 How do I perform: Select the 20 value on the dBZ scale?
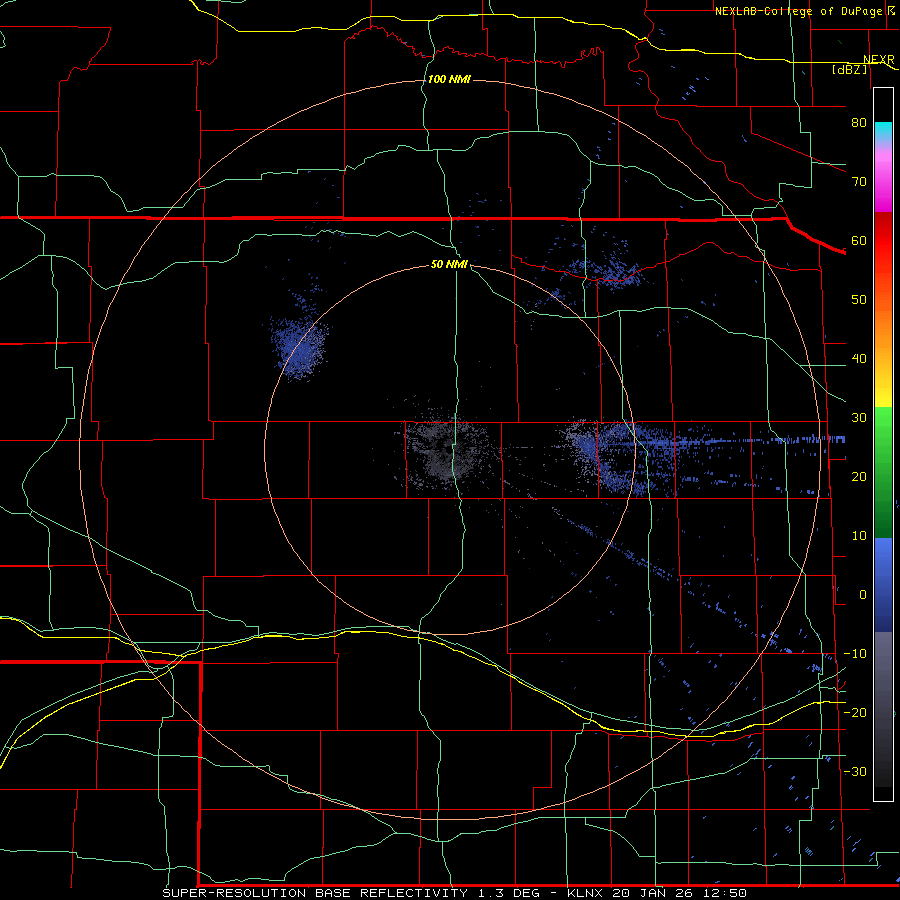click(859, 477)
